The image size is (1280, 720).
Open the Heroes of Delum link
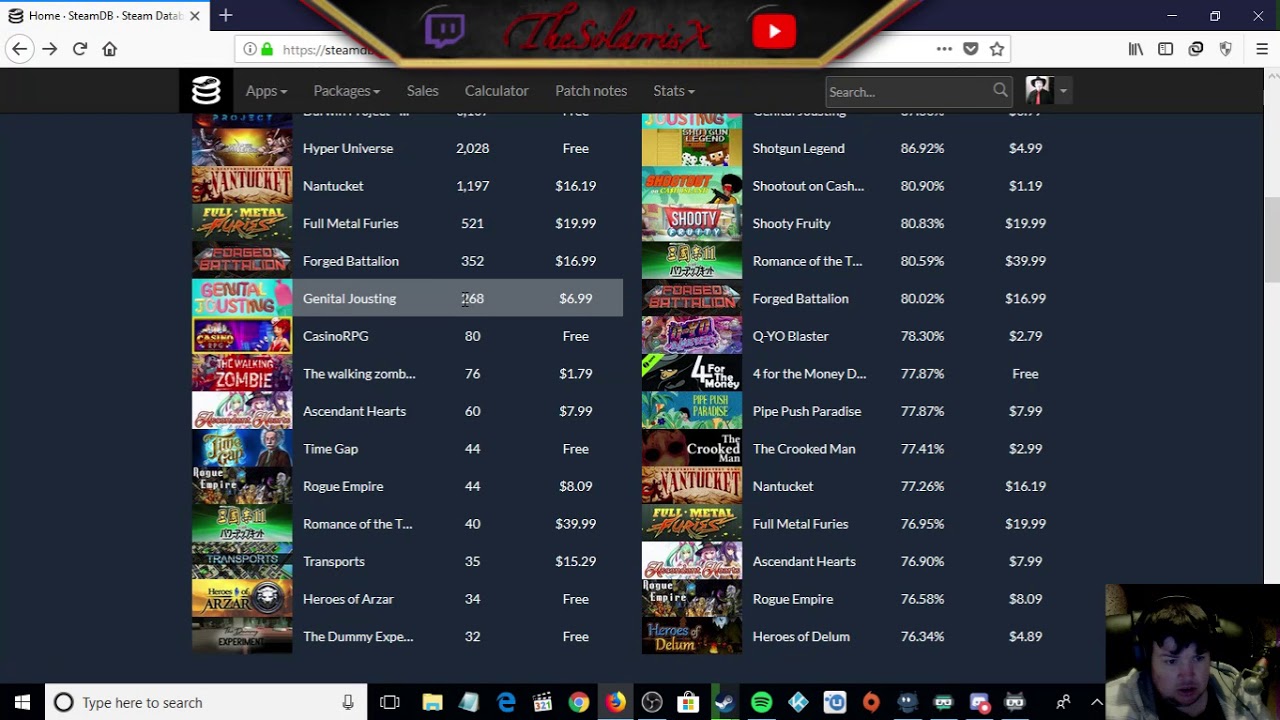click(801, 636)
